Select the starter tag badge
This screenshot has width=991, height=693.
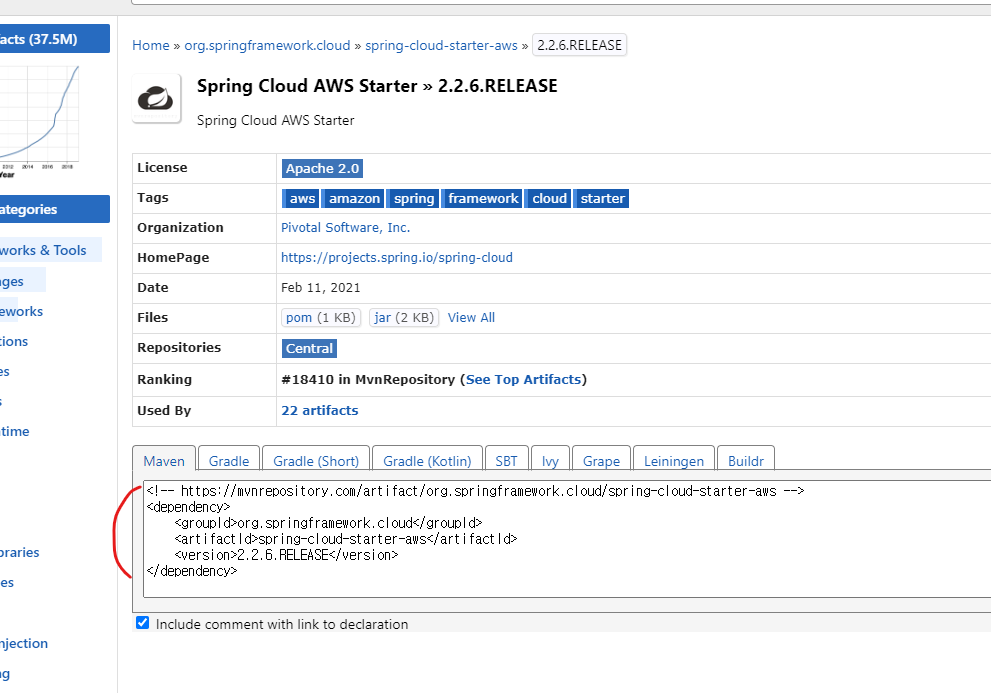[x=601, y=198]
